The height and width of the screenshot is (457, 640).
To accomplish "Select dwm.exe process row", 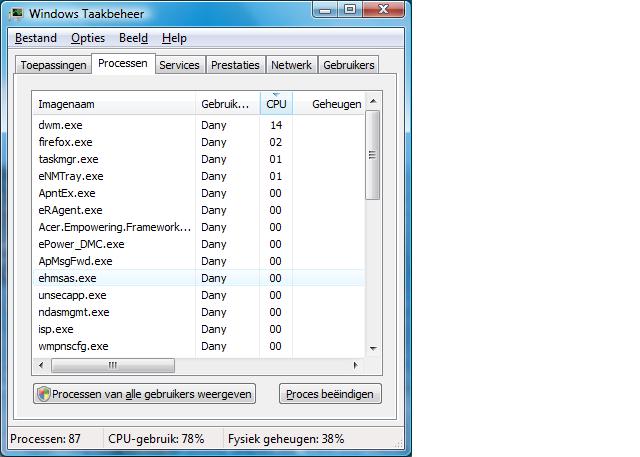I will point(198,125).
